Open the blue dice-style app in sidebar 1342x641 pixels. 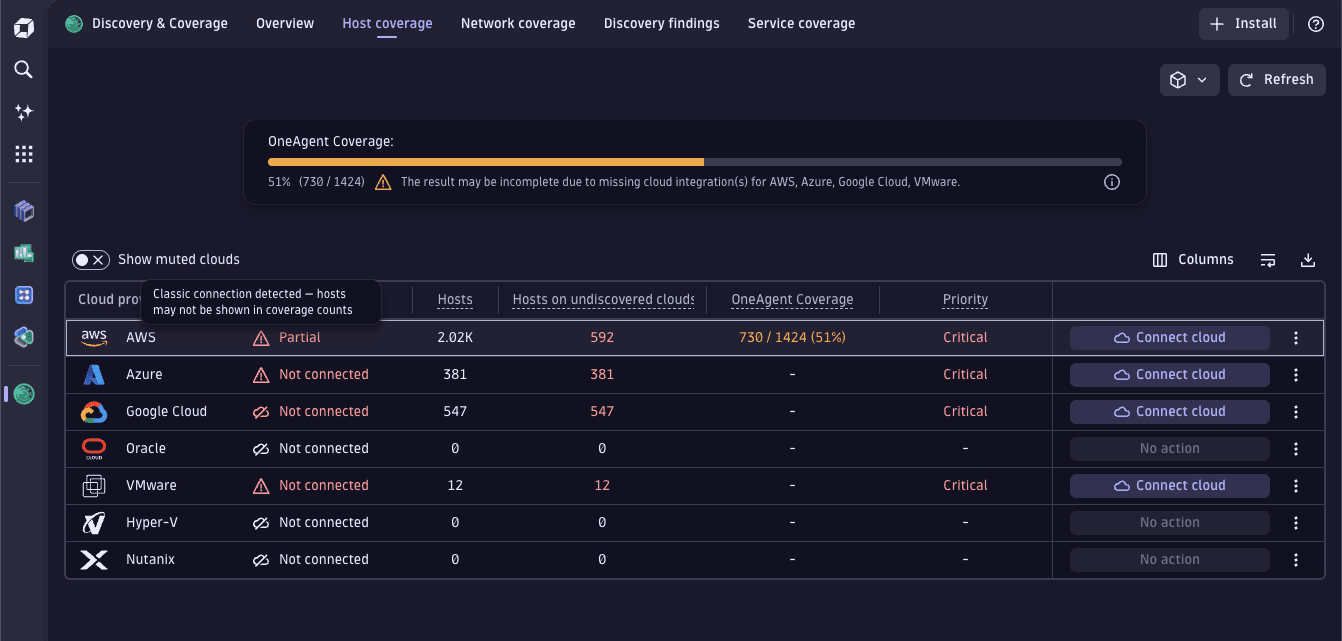24,295
